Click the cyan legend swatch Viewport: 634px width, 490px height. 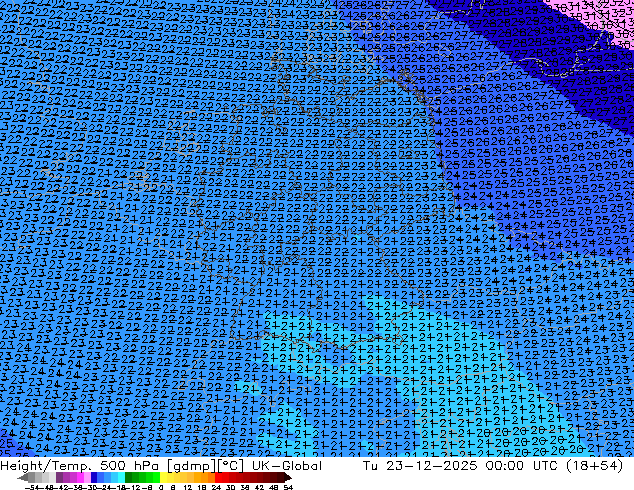(x=121, y=477)
